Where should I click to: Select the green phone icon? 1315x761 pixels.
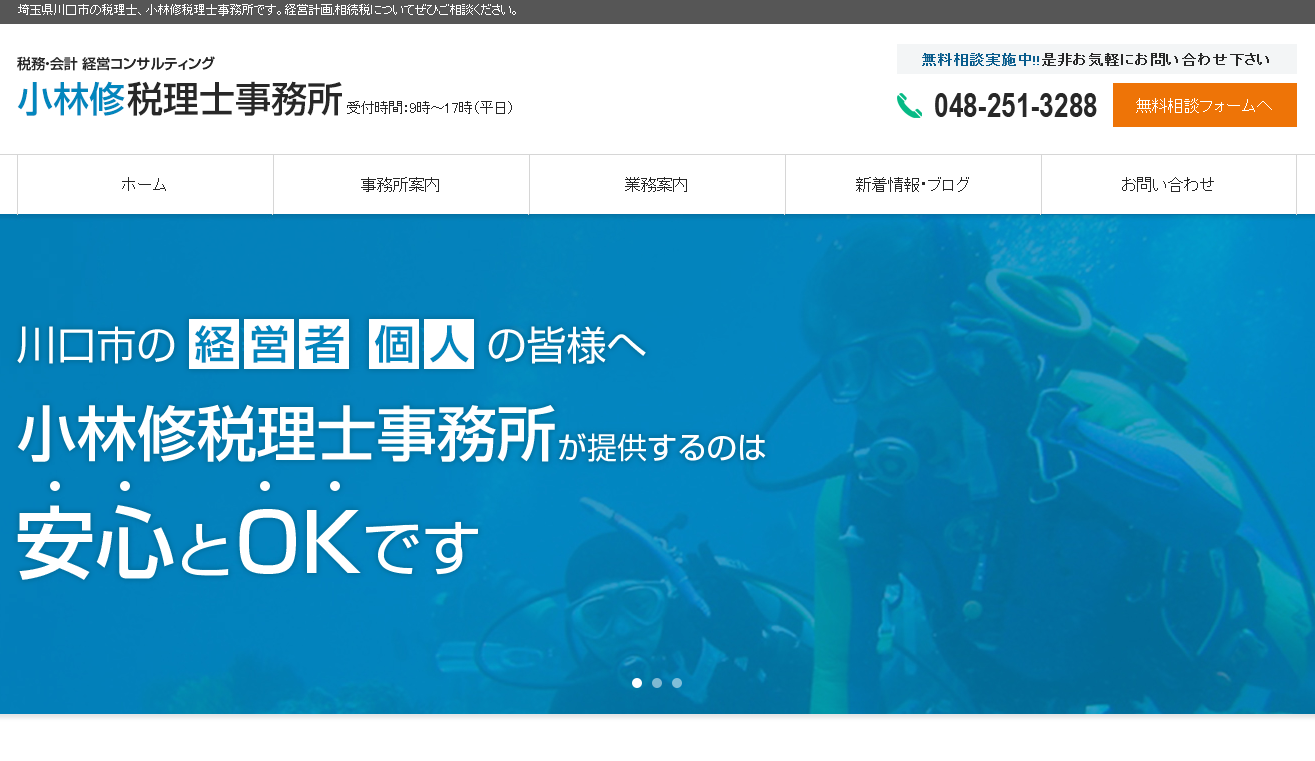pyautogui.click(x=909, y=103)
